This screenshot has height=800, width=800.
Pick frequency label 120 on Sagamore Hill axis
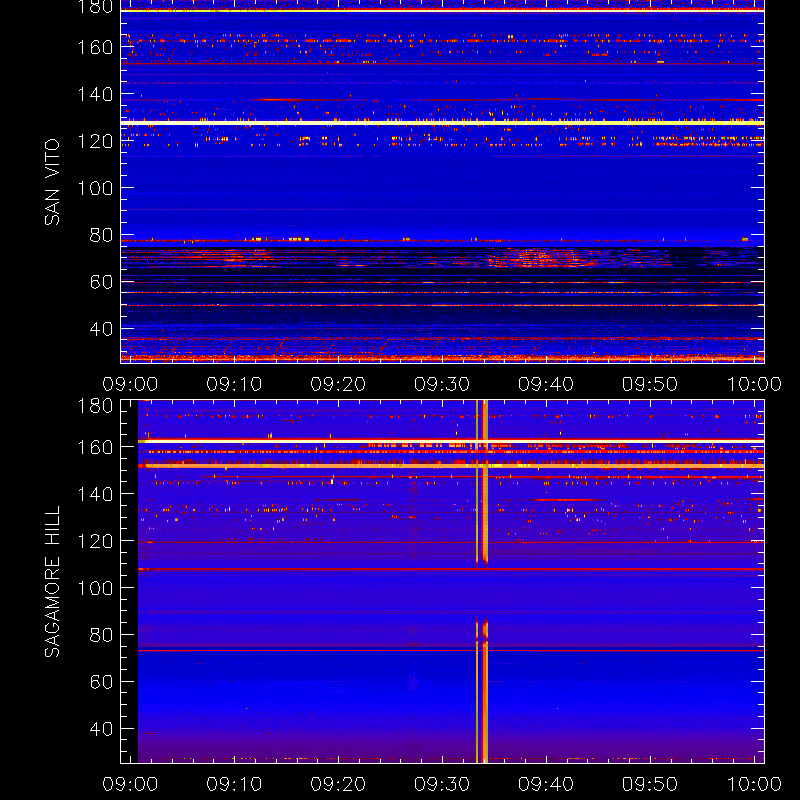point(95,541)
